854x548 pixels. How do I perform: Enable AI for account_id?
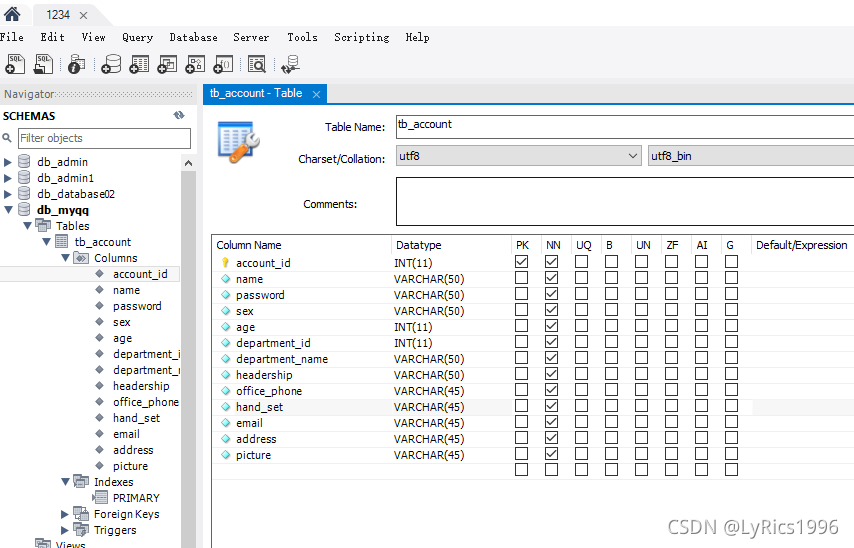pyautogui.click(x=701, y=261)
